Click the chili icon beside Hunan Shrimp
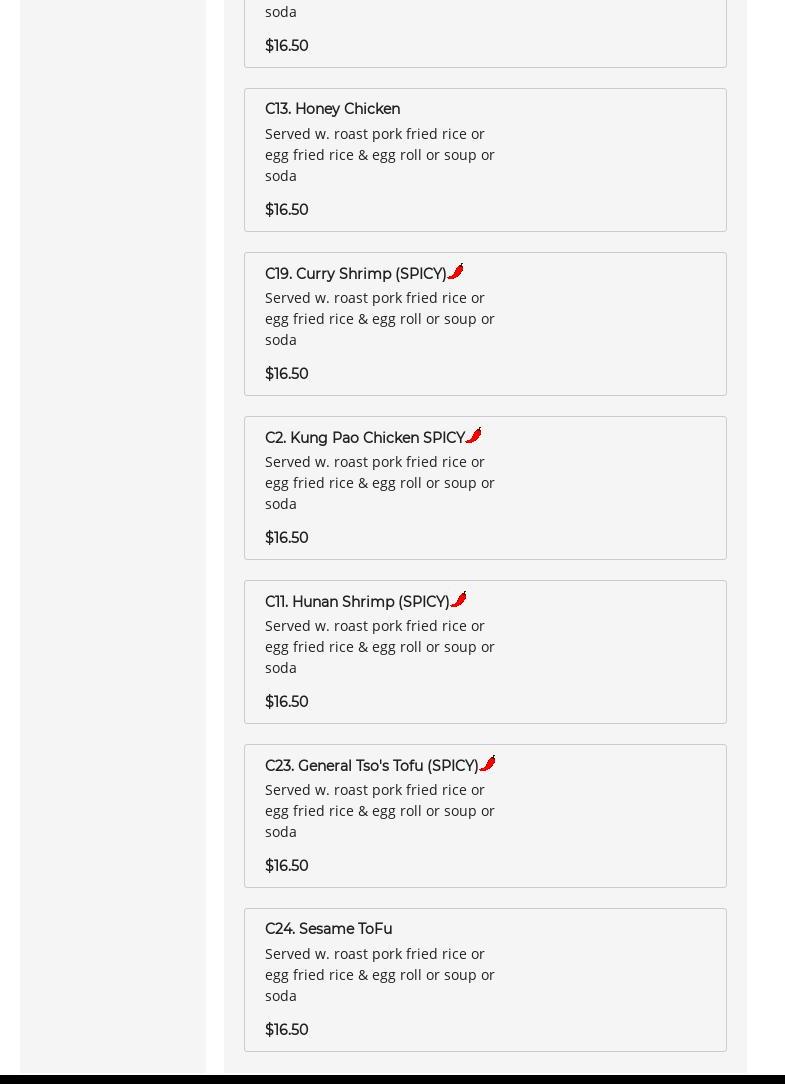This screenshot has height=1084, width=785. 459,600
